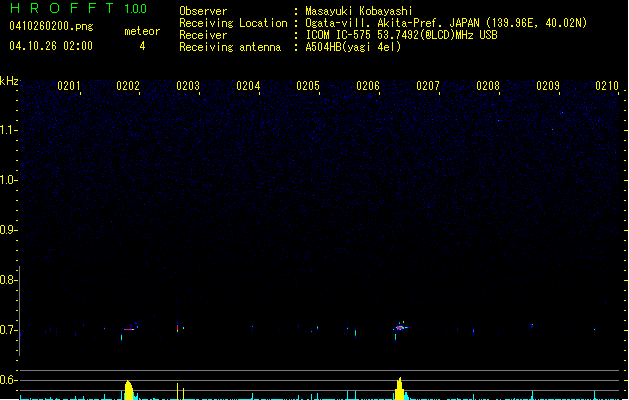Click the observer name Masayuki Kobayashi
This screenshot has width=629, height=400.
pyautogui.click(x=359, y=11)
